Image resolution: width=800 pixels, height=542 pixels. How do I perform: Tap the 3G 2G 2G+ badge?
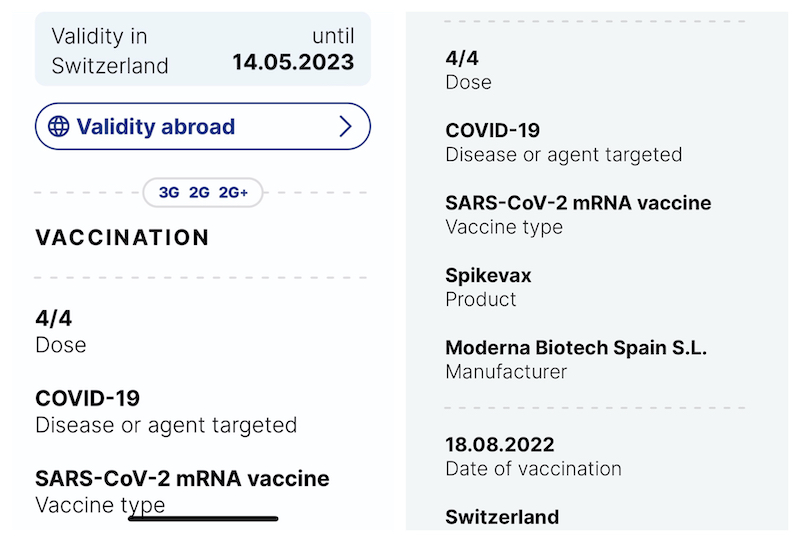203,192
